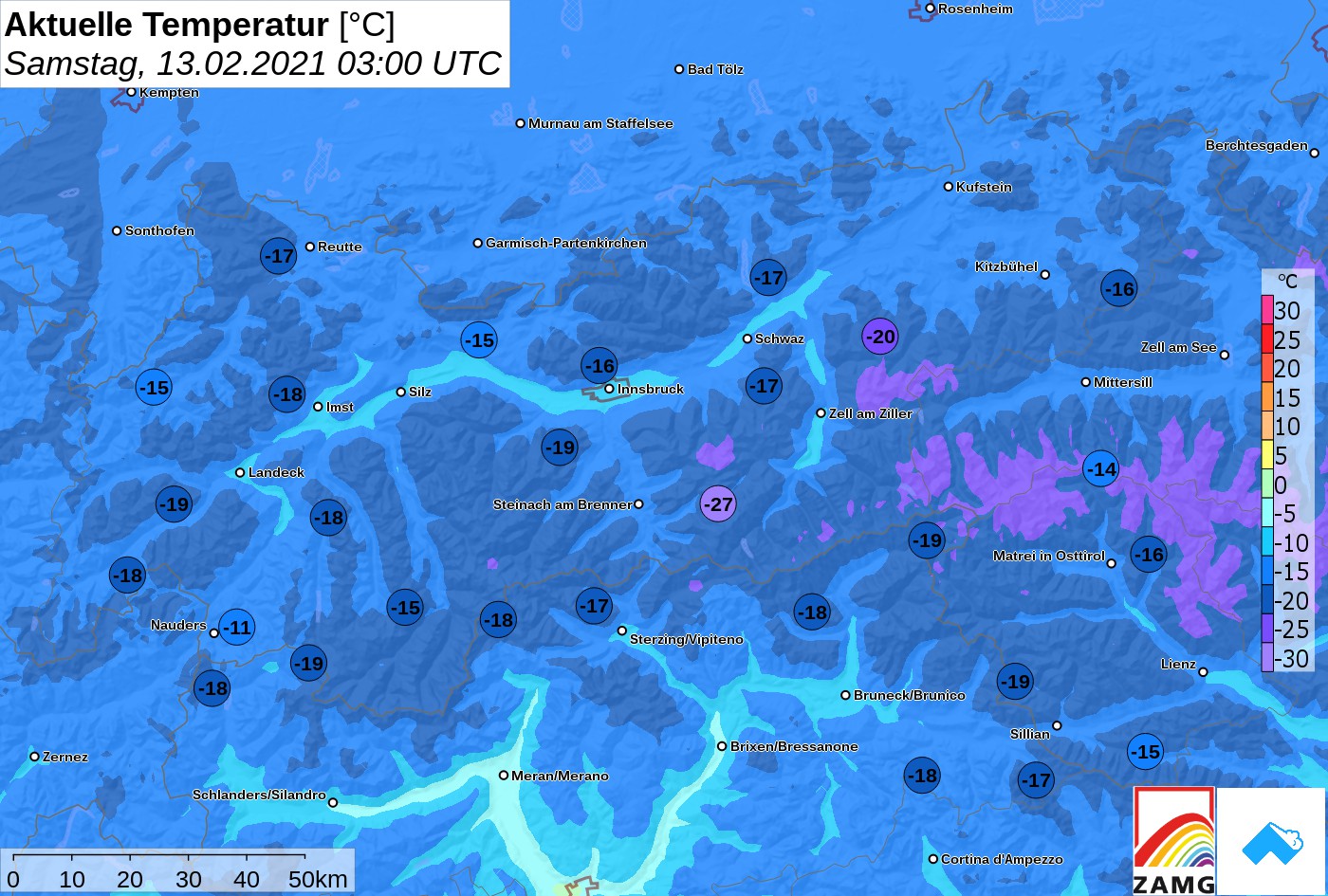Select the -27 temperature station marker
This screenshot has width=1328, height=896.
click(x=718, y=503)
